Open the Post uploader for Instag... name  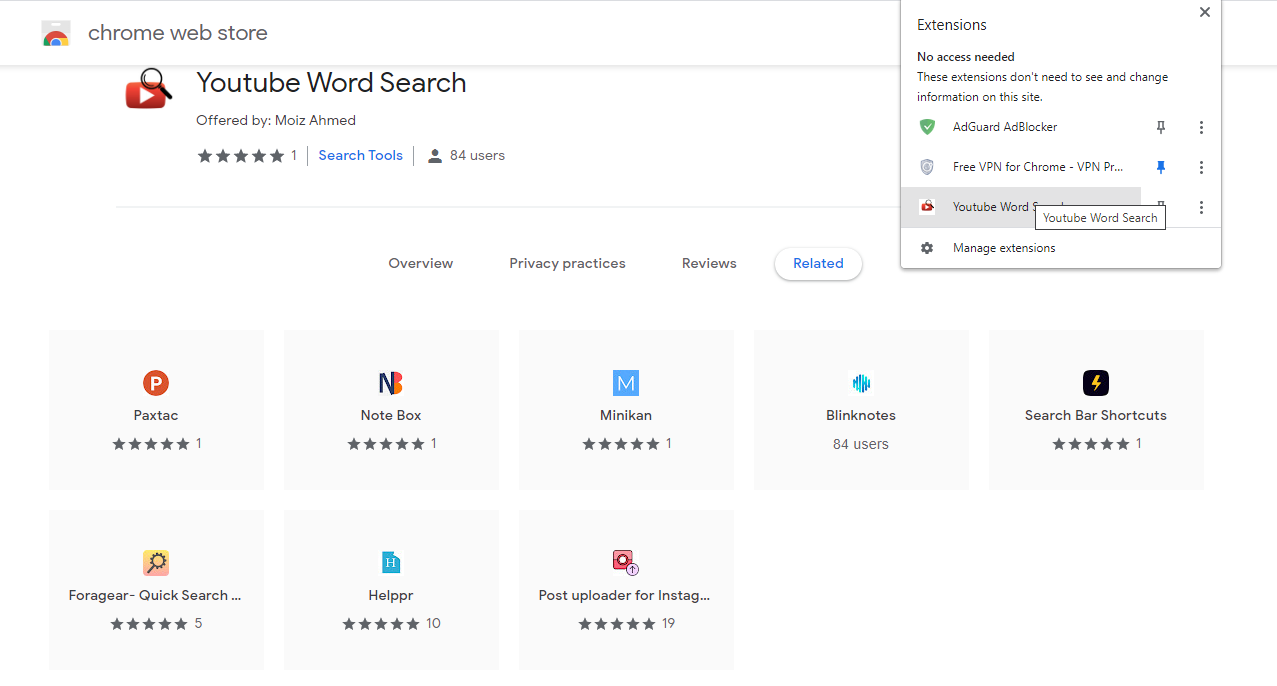[x=625, y=595]
